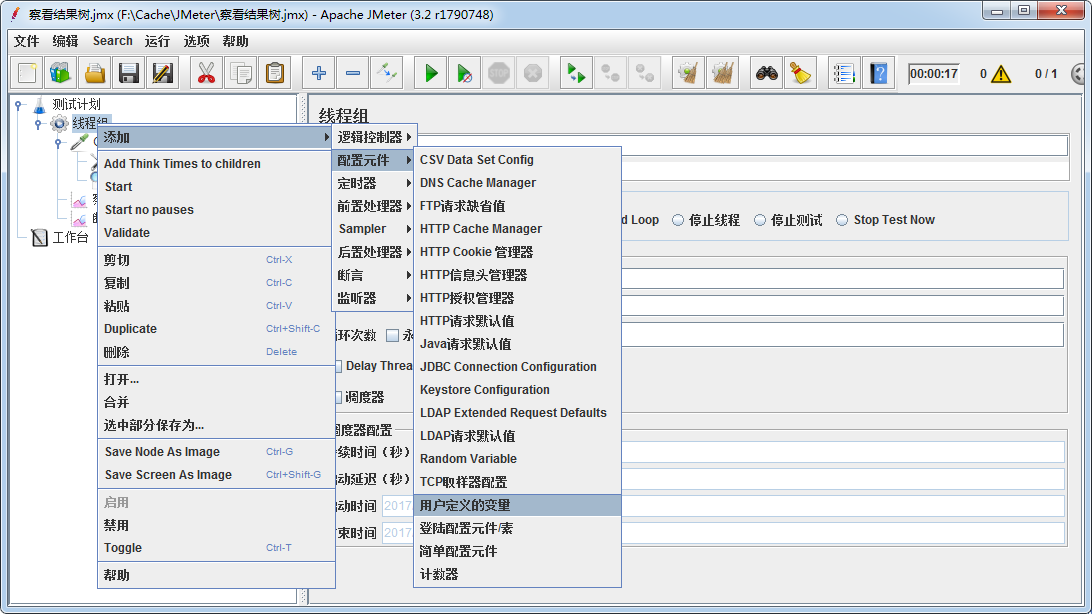This screenshot has width=1092, height=614.
Task: Select the Stop Test Now radio button
Action: [842, 220]
